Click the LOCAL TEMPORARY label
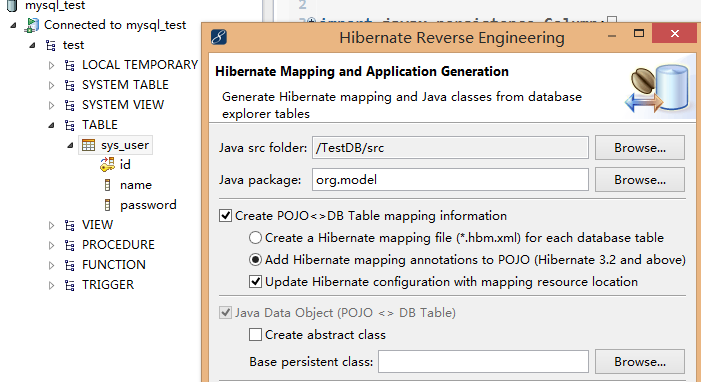The width and height of the screenshot is (701, 382). click(140, 65)
